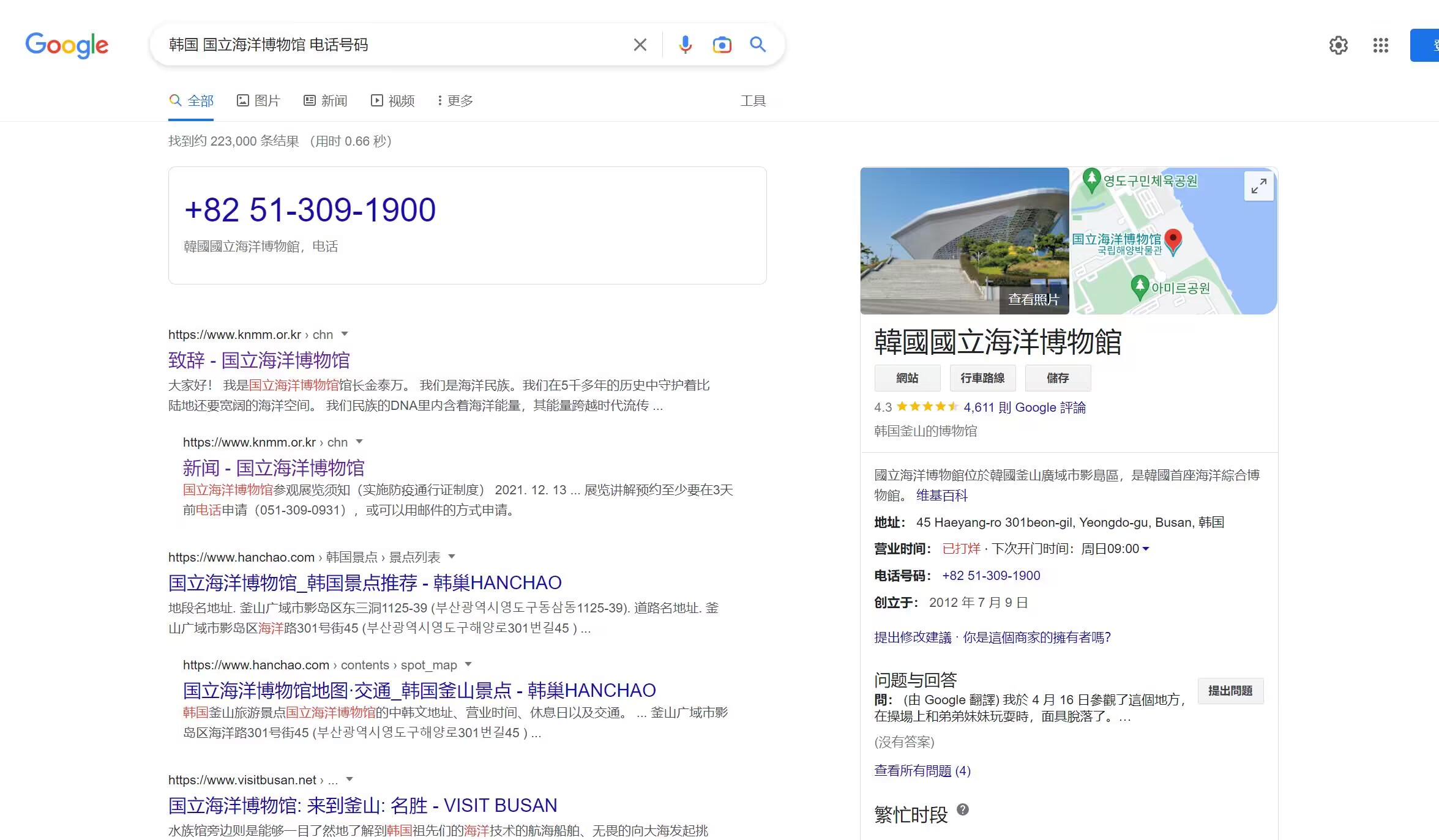Click the 问题与回答 section heading
This screenshot has height=840, width=1439.
[915, 680]
